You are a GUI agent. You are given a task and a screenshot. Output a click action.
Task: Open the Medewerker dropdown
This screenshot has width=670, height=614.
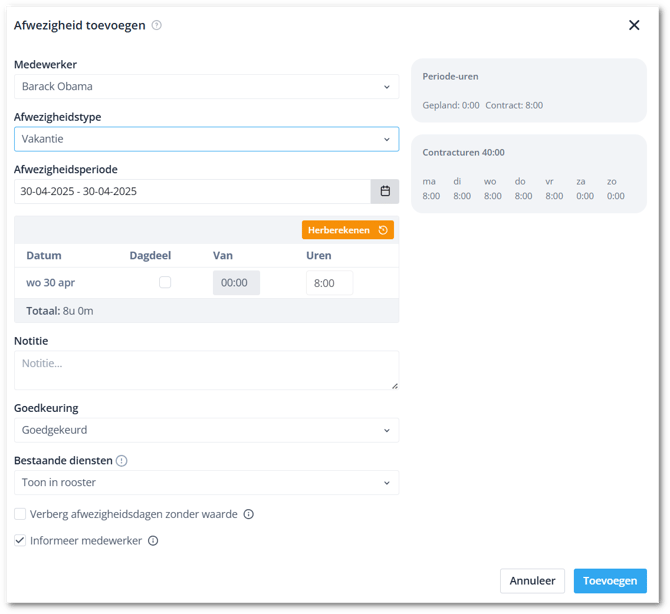click(206, 87)
